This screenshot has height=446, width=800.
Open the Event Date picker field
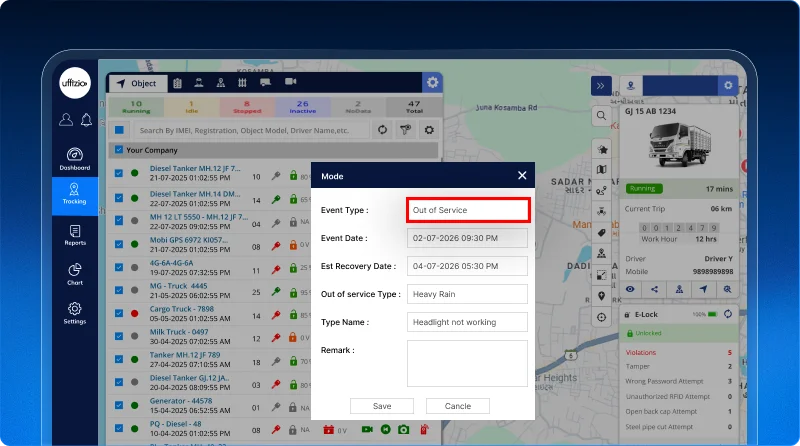coord(467,238)
